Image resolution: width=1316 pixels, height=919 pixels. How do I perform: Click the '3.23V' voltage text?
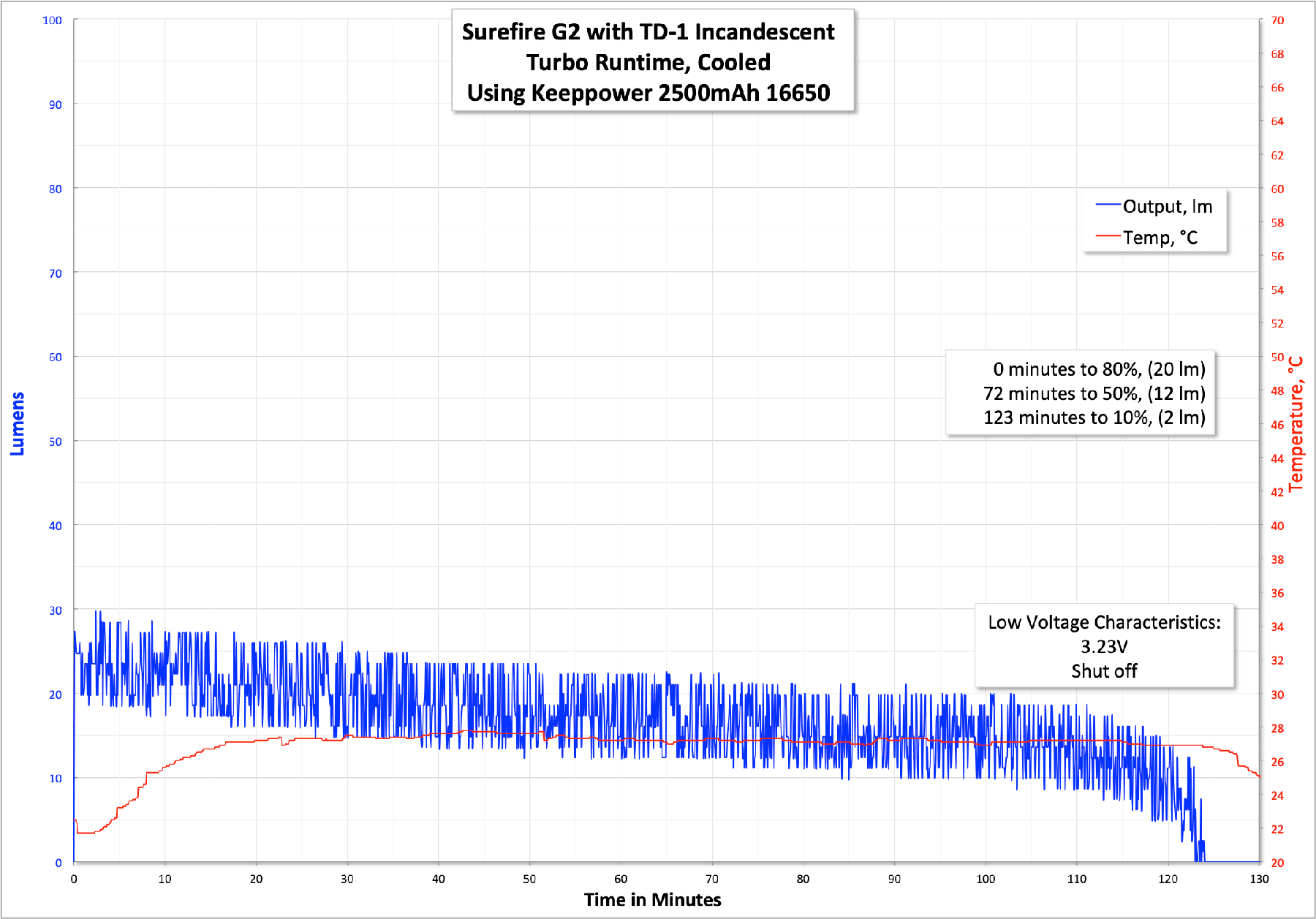click(1104, 647)
